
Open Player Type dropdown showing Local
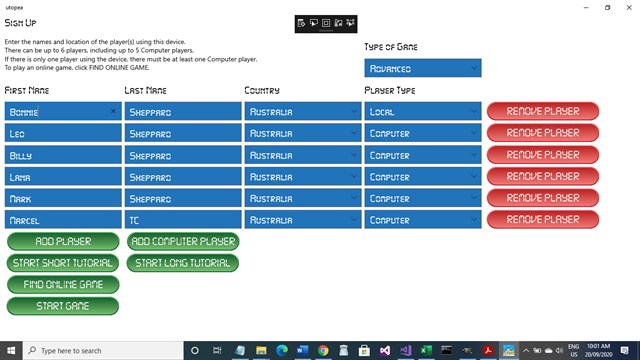423,111
